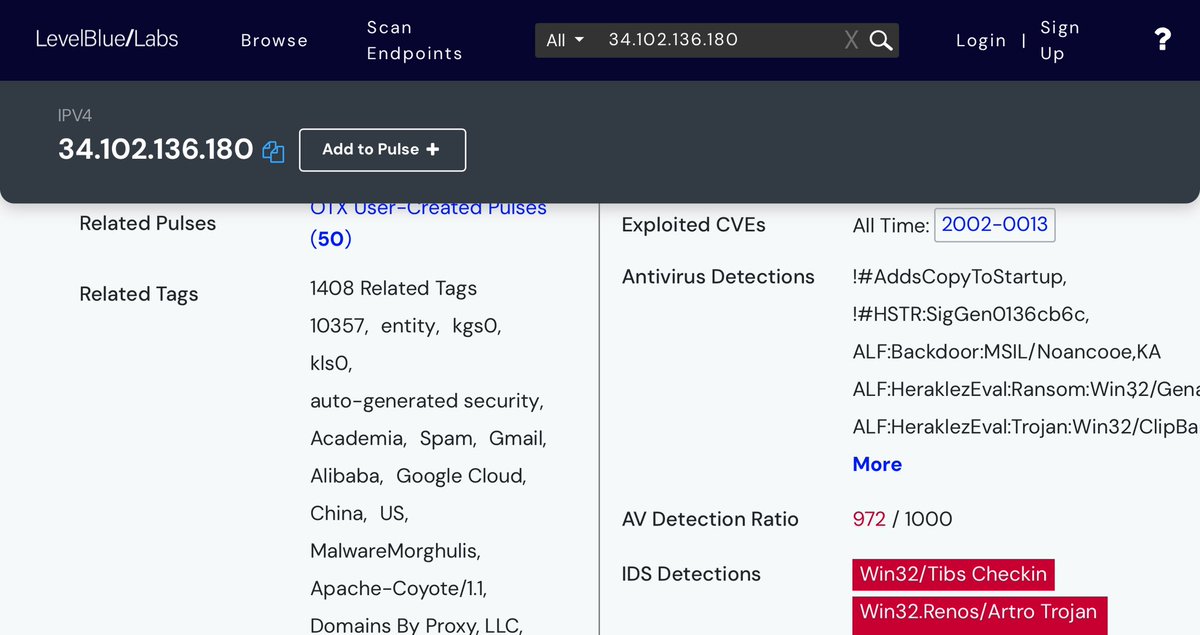Image resolution: width=1200 pixels, height=635 pixels.
Task: Copy the IP address with copy icon
Action: [x=273, y=151]
